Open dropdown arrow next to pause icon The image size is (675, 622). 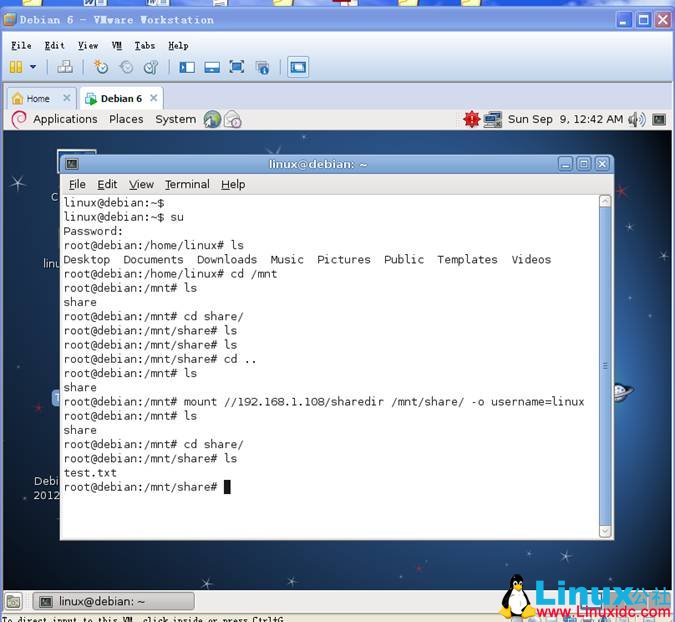point(33,67)
